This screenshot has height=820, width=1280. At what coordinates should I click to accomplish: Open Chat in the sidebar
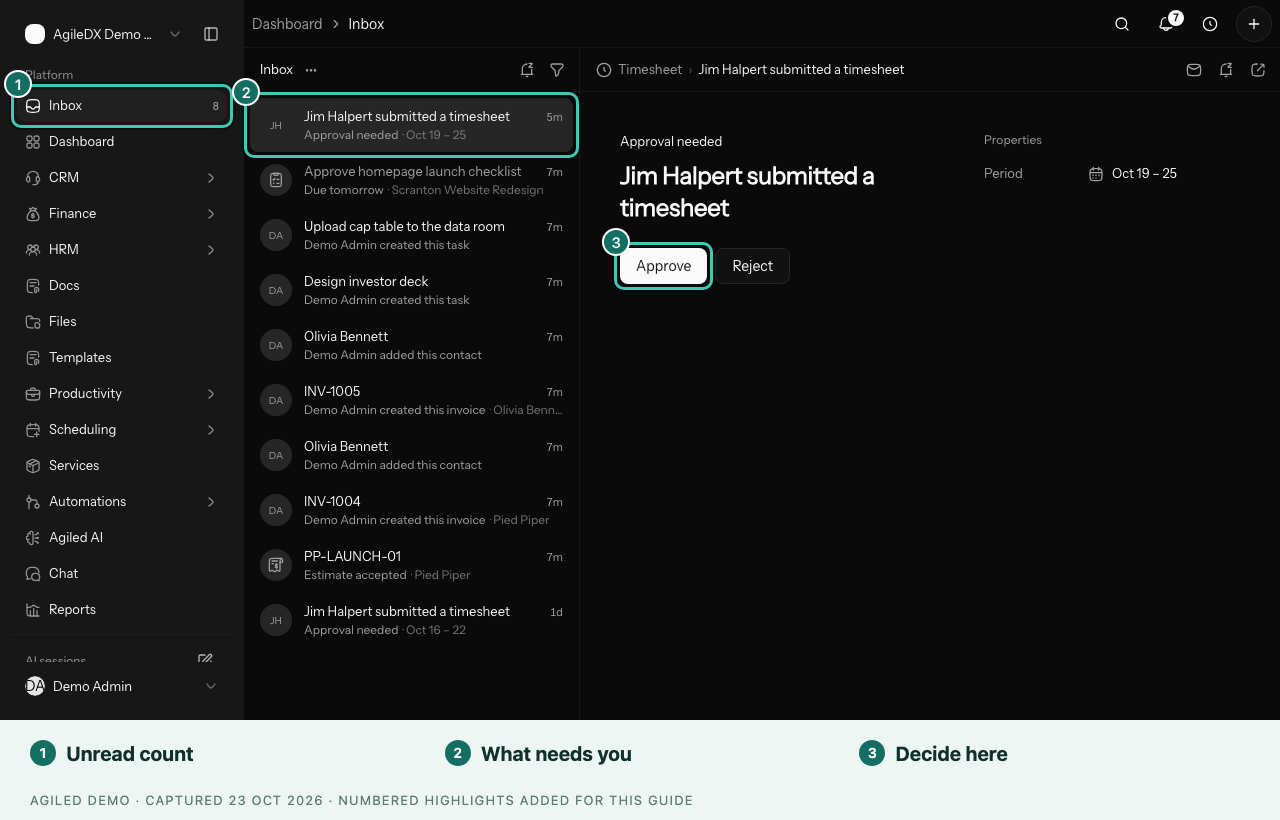pos(121,574)
